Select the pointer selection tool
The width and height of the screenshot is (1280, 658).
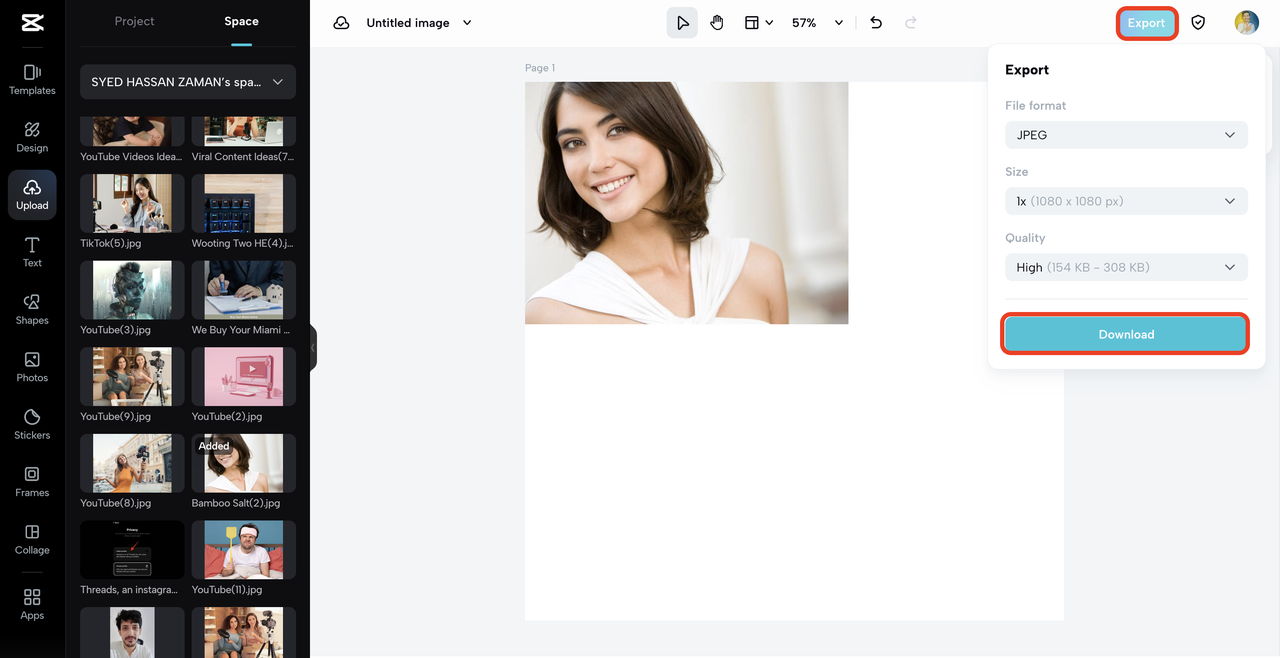(x=682, y=23)
